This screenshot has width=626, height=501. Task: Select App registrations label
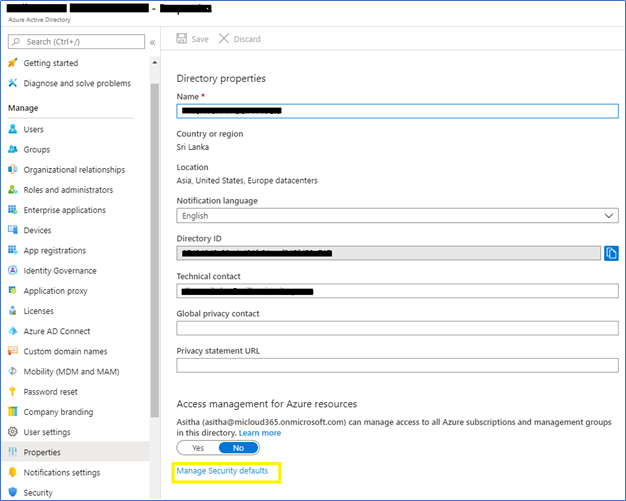point(55,250)
